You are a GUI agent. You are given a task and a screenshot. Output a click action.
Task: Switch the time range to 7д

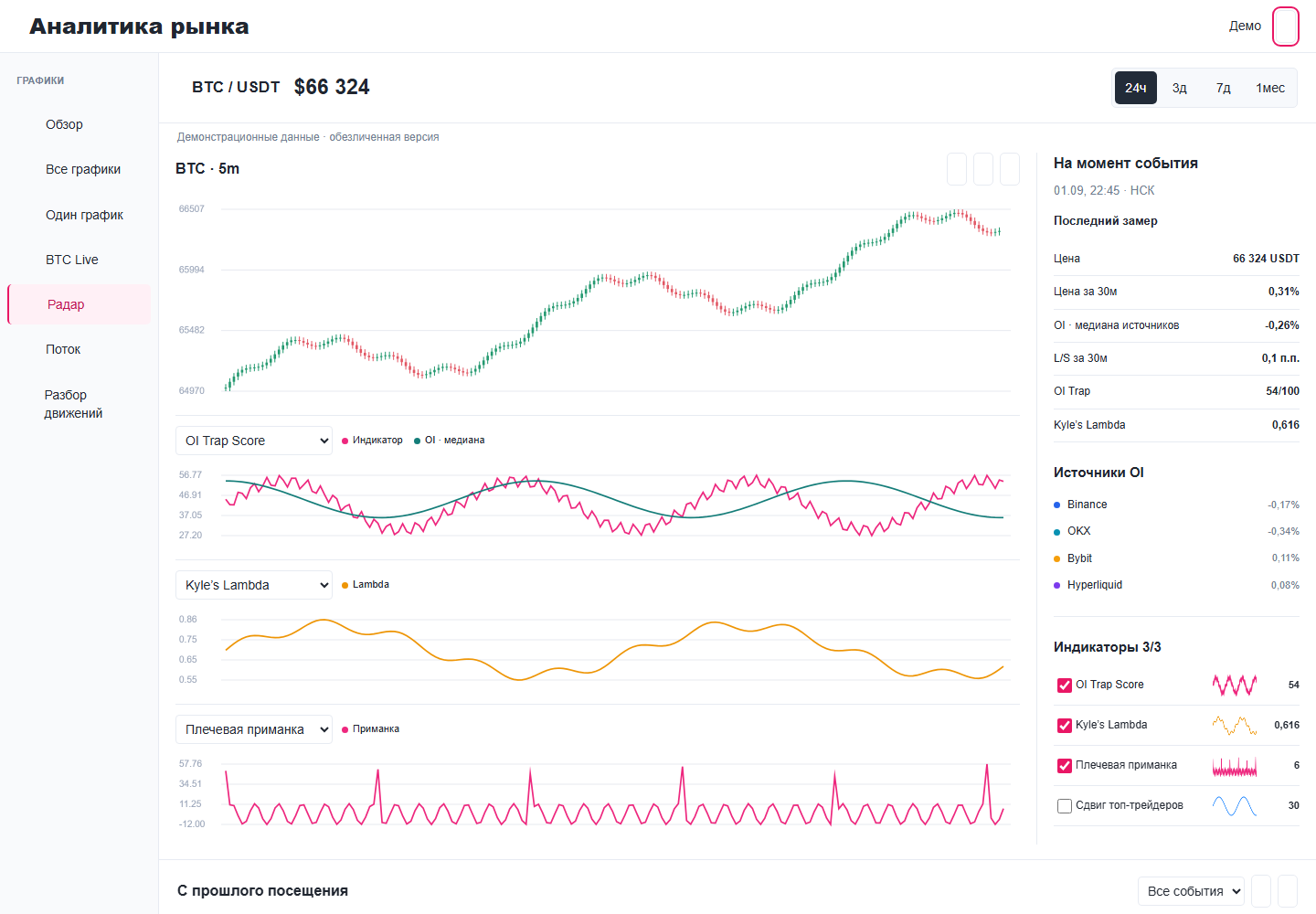tap(1224, 88)
